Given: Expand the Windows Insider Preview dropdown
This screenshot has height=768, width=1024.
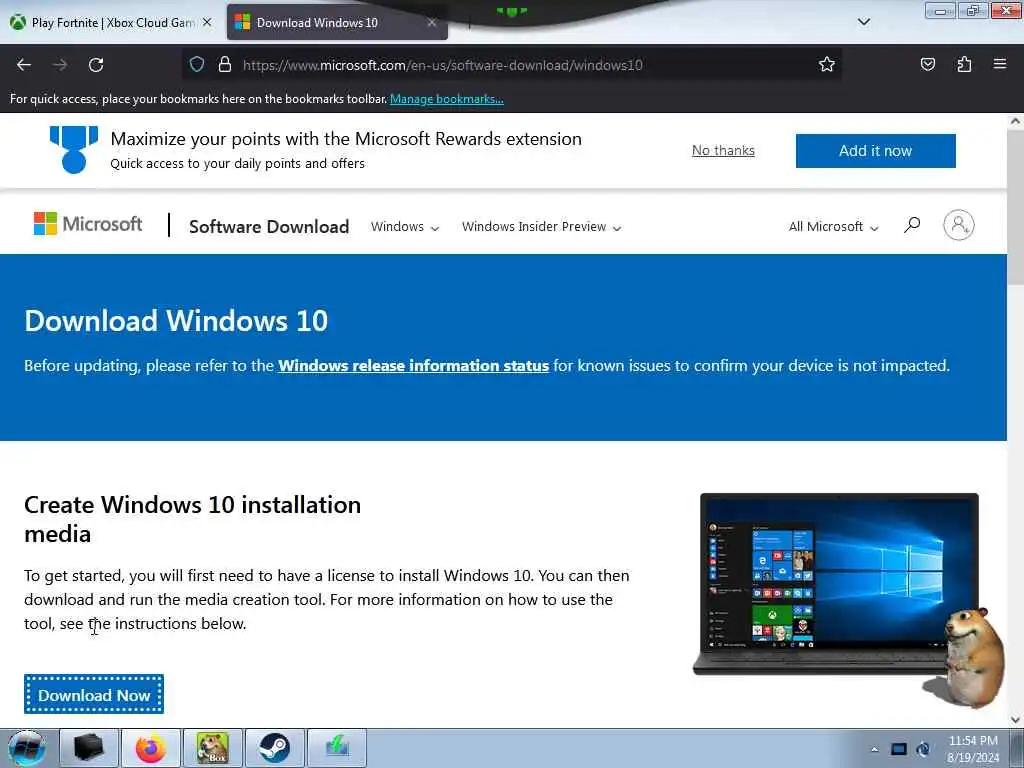Looking at the screenshot, I should tap(541, 227).
